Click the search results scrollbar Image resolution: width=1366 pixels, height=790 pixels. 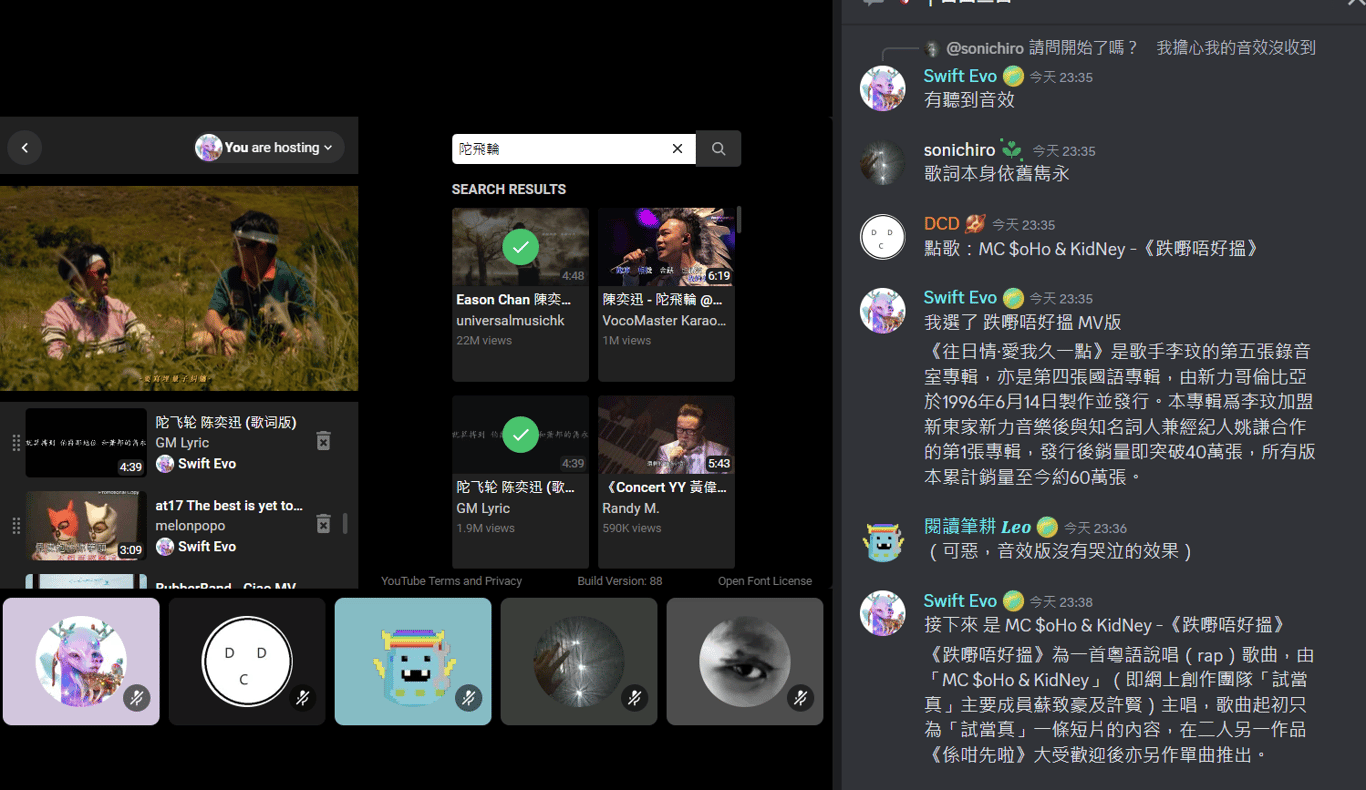739,219
